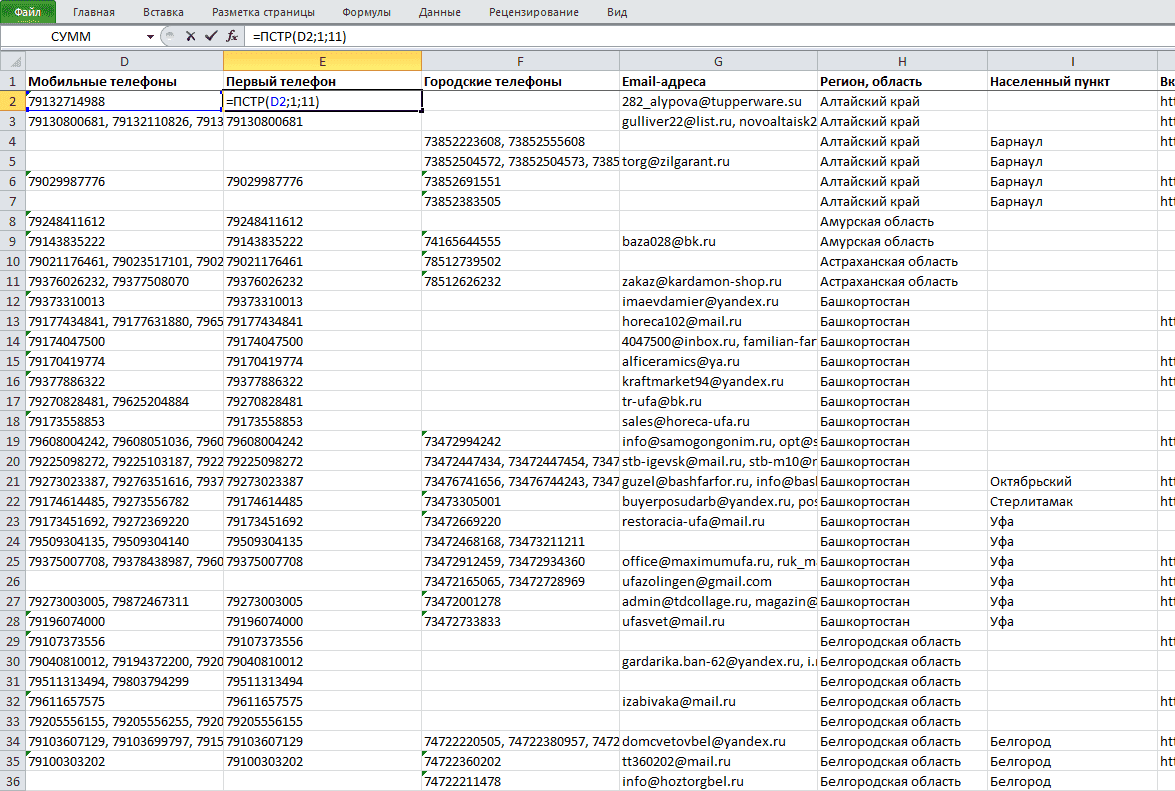
Task: Expand the Name Box function dropdown
Action: point(150,37)
